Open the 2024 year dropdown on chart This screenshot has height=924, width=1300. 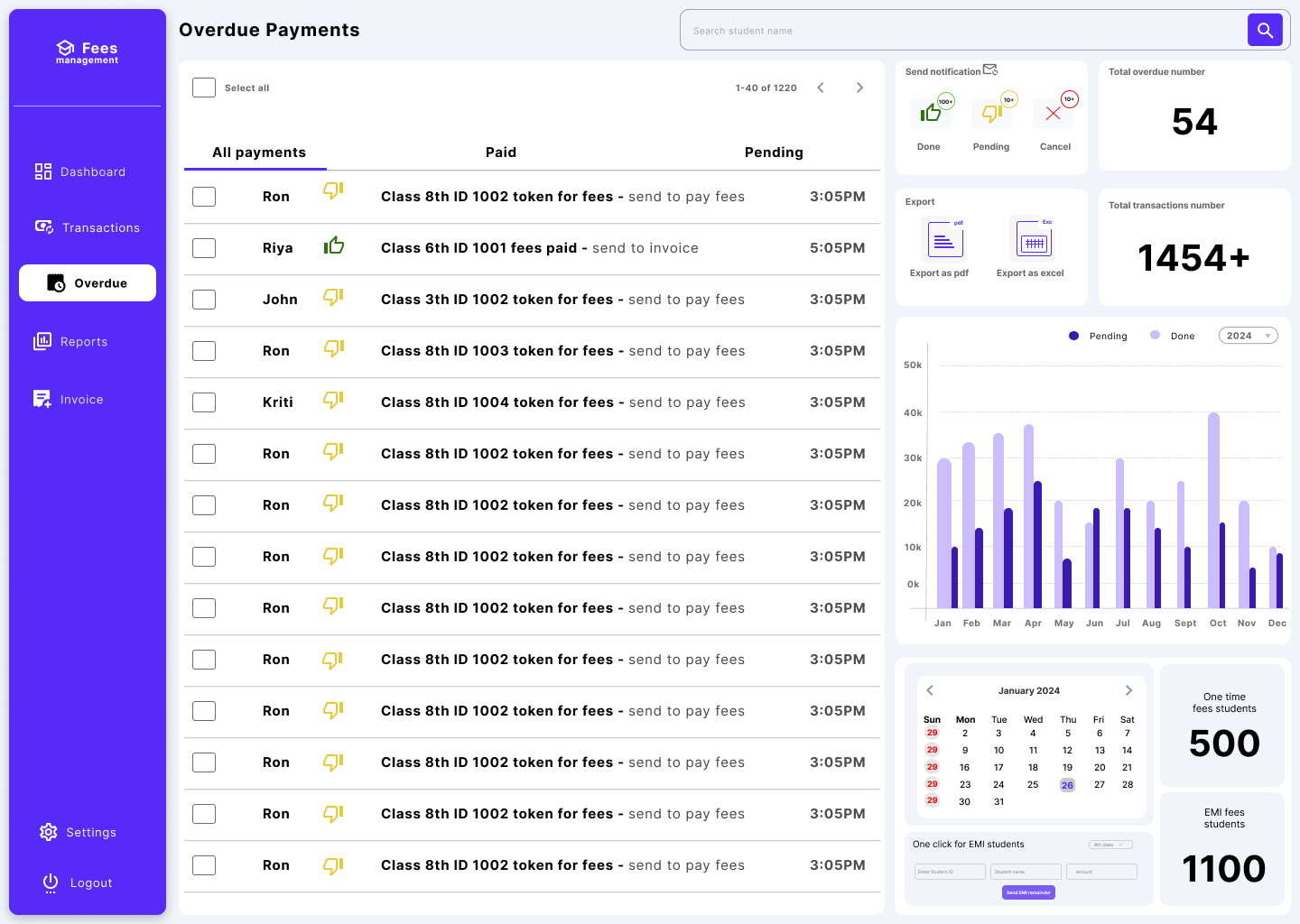click(1248, 336)
